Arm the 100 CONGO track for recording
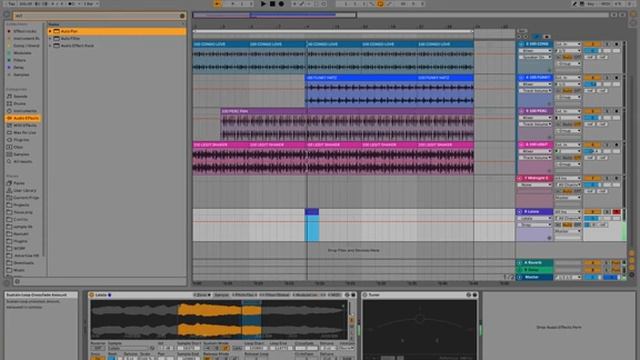640x360 pixels. click(x=616, y=44)
